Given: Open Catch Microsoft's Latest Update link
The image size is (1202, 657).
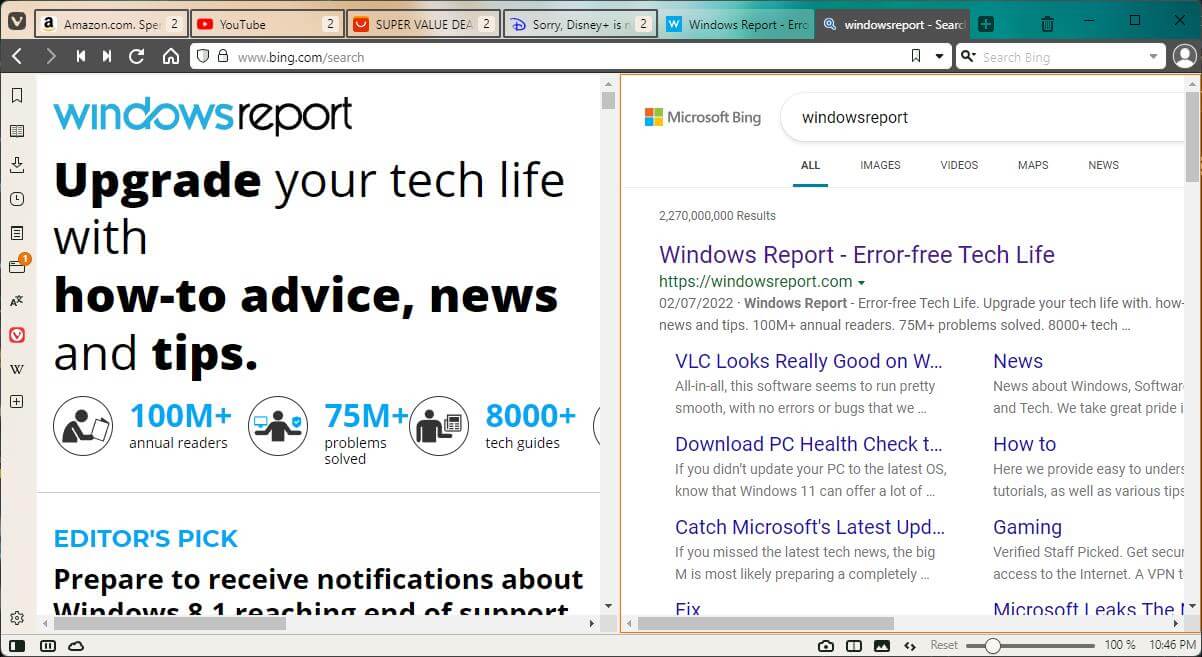Looking at the screenshot, I should coord(810,527).
